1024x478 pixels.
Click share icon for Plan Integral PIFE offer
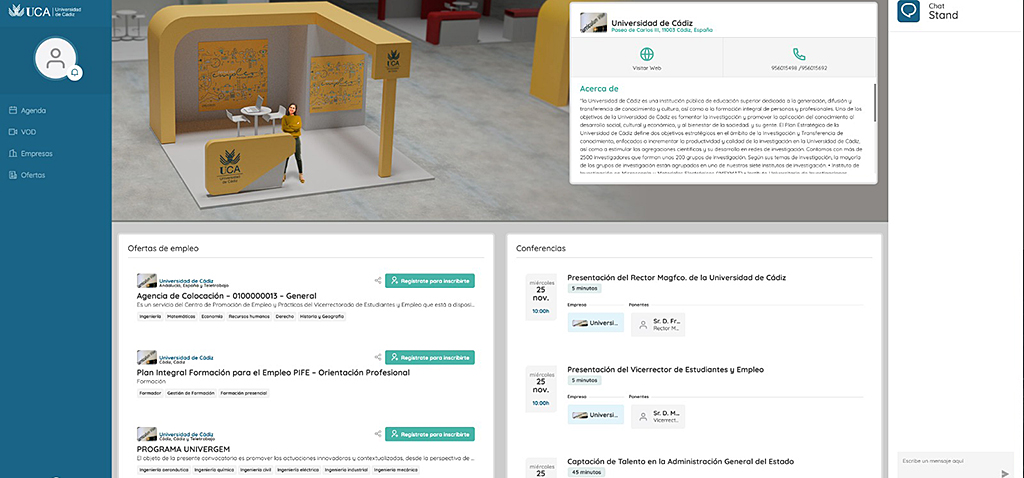pyautogui.click(x=377, y=357)
